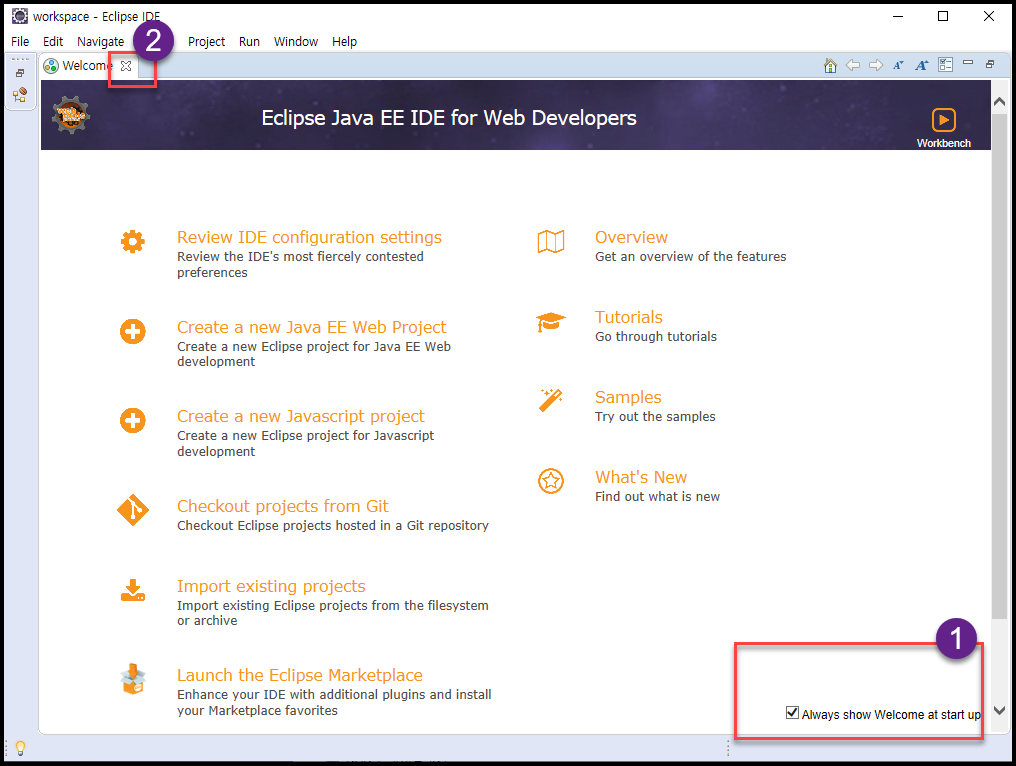Click the light bulb tip icon

coord(20,749)
